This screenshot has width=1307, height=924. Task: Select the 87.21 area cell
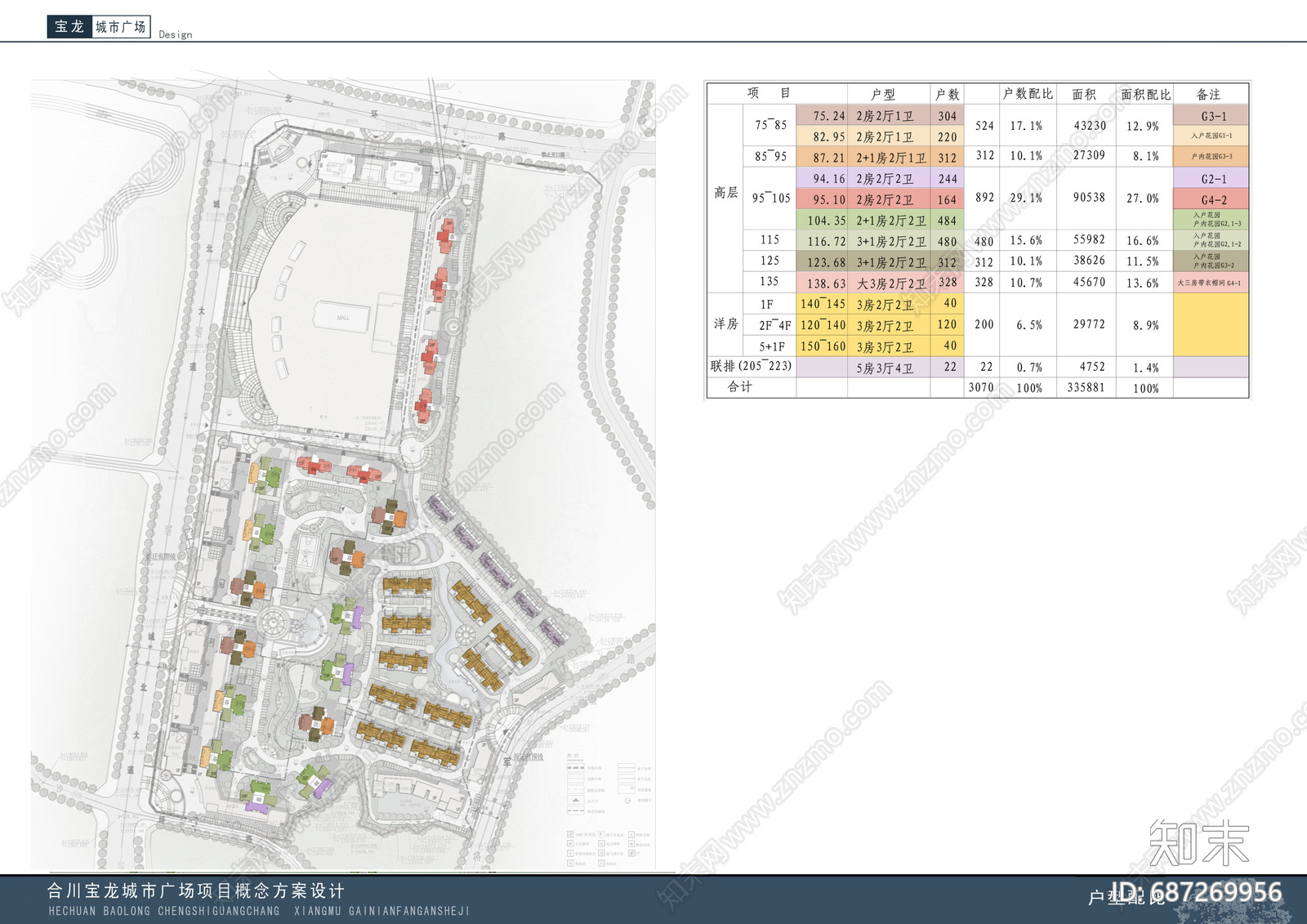823,158
